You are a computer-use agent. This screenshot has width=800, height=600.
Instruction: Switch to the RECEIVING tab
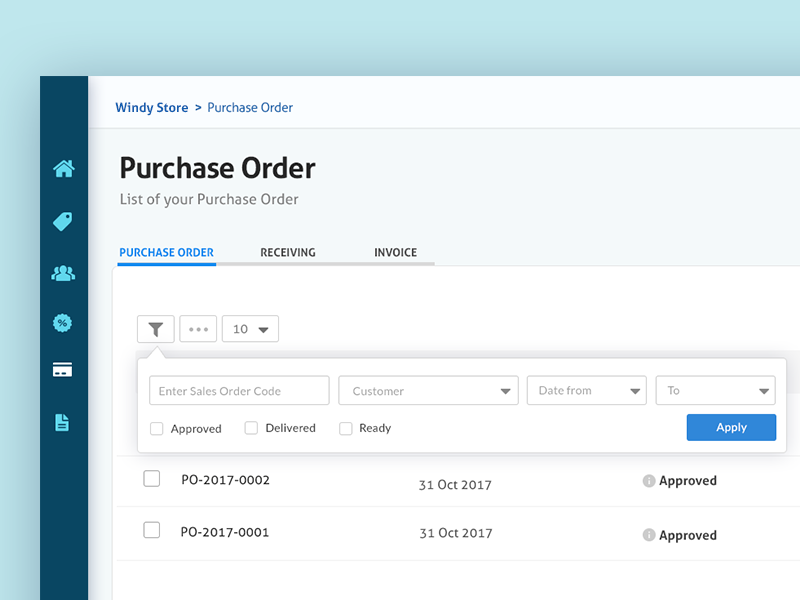click(288, 253)
